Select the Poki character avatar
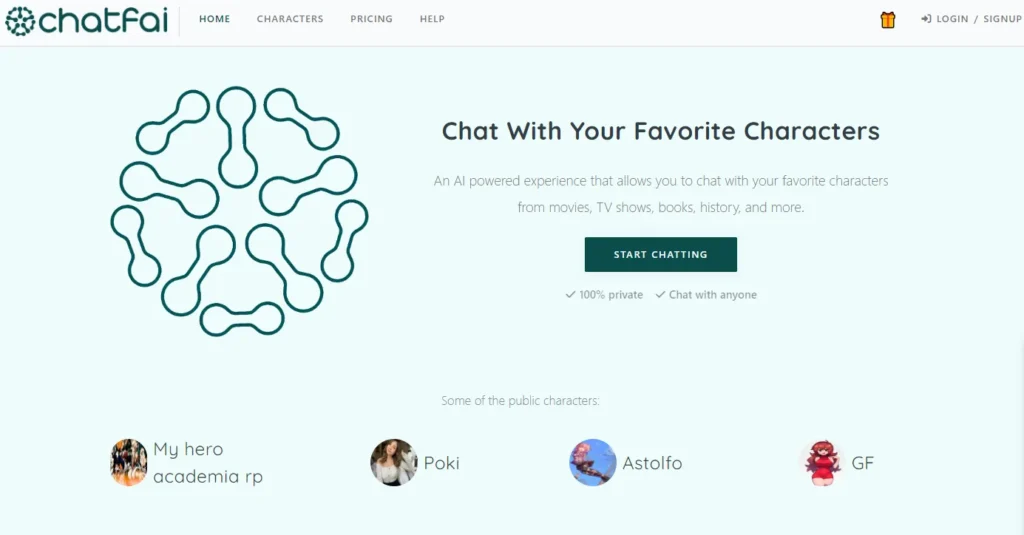Screen dimensions: 1024x535 pos(394,463)
